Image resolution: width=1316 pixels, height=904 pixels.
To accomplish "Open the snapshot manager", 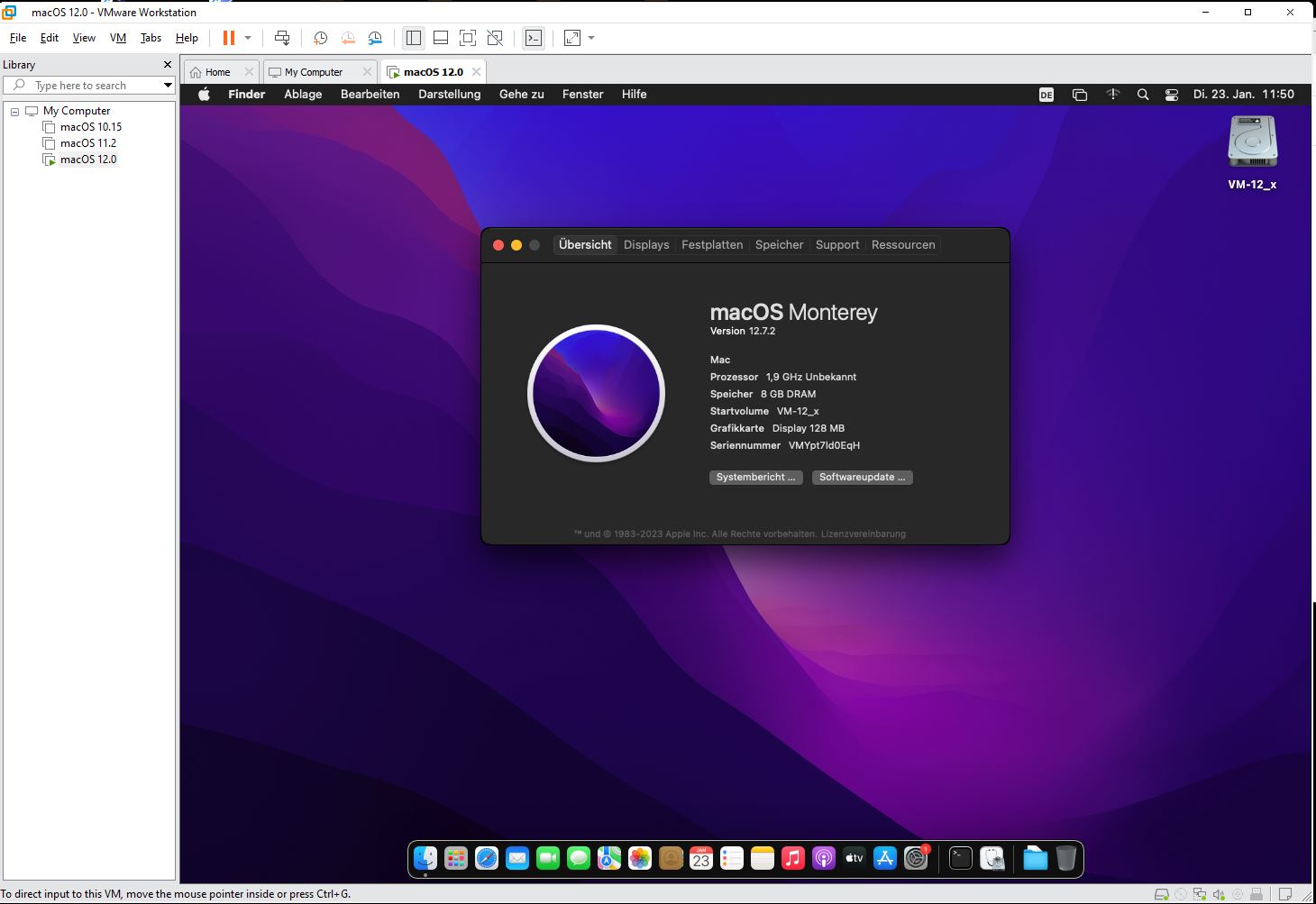I will point(375,38).
